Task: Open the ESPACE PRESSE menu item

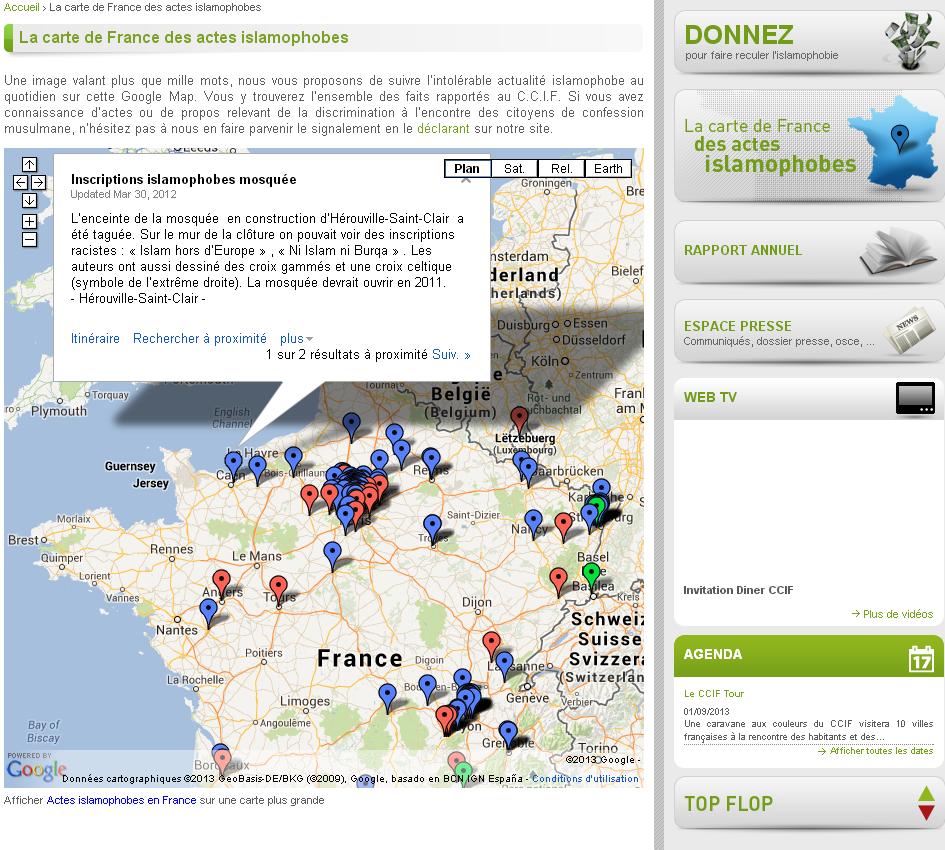Action: [x=738, y=326]
